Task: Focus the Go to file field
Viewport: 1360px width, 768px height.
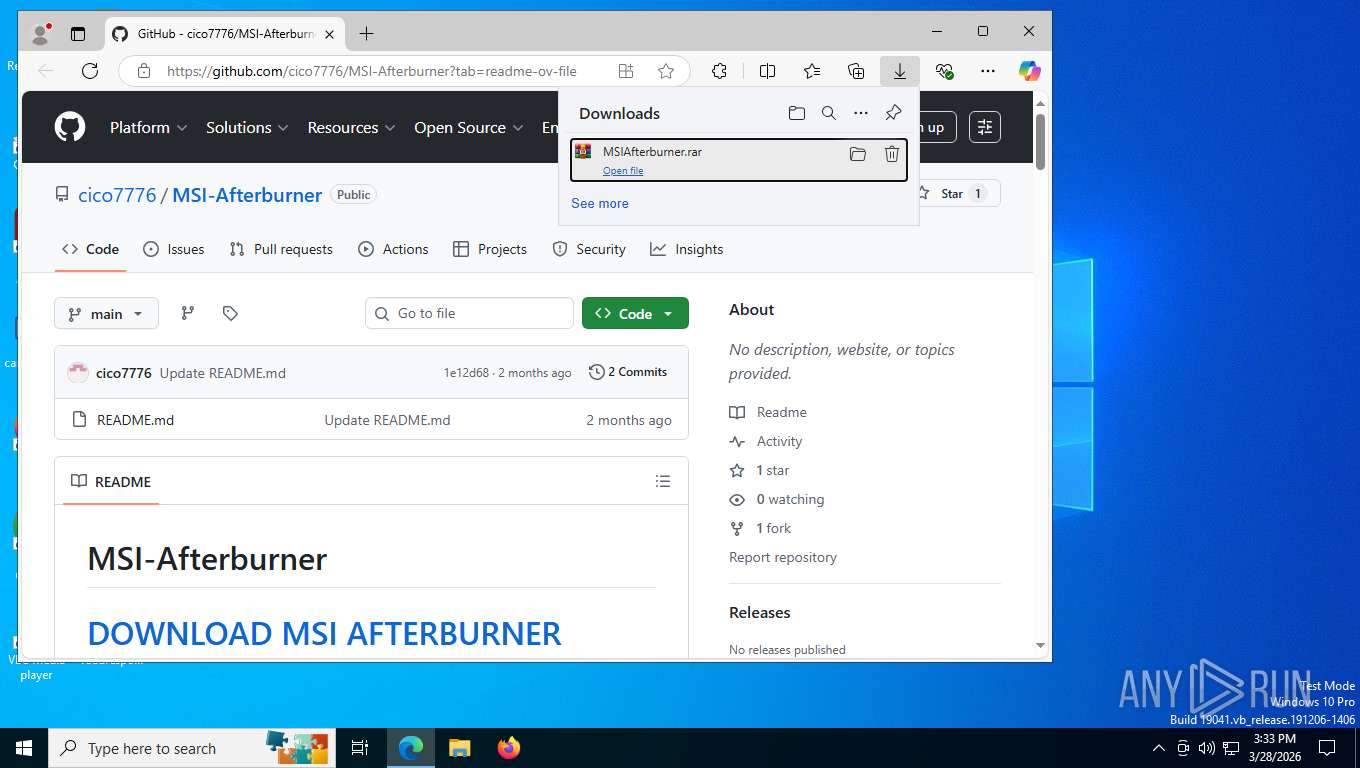Action: (469, 313)
